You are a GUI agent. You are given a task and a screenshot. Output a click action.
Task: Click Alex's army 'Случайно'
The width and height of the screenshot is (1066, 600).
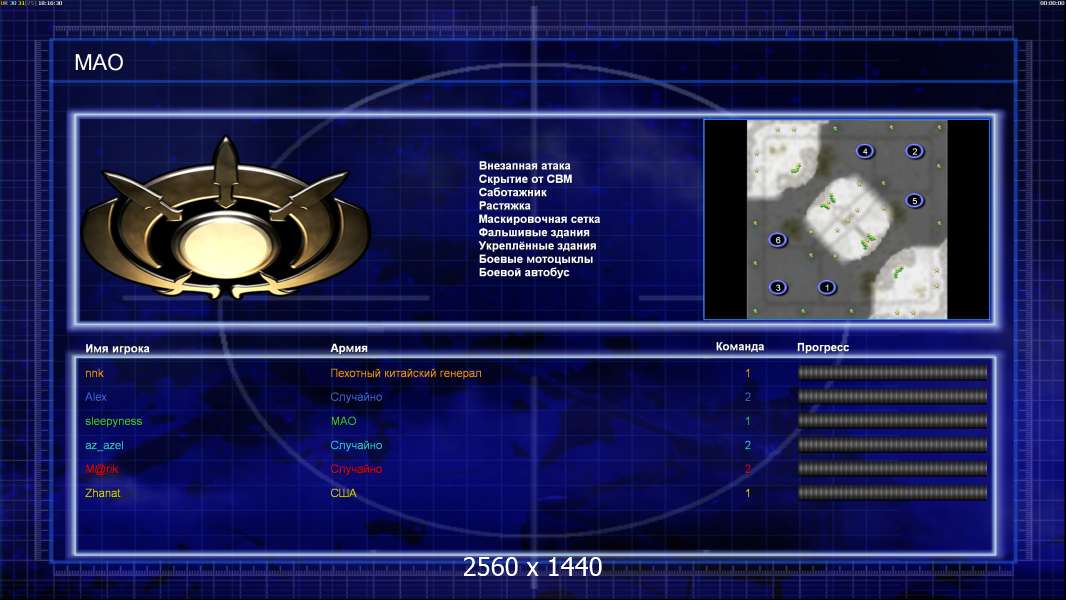tap(356, 397)
